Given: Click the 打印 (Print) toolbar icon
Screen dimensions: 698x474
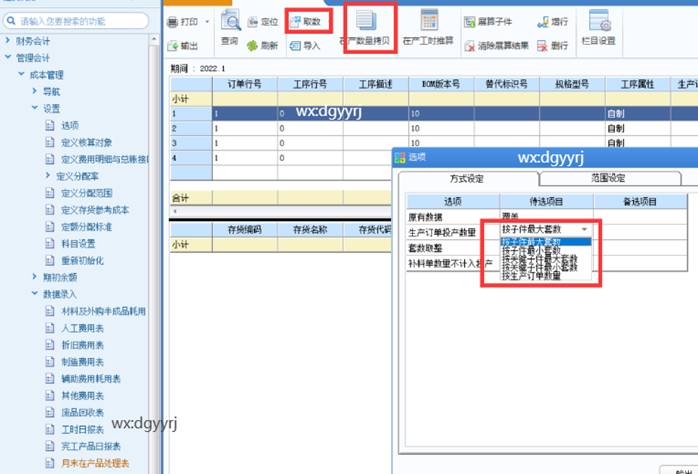Looking at the screenshot, I should point(173,22).
